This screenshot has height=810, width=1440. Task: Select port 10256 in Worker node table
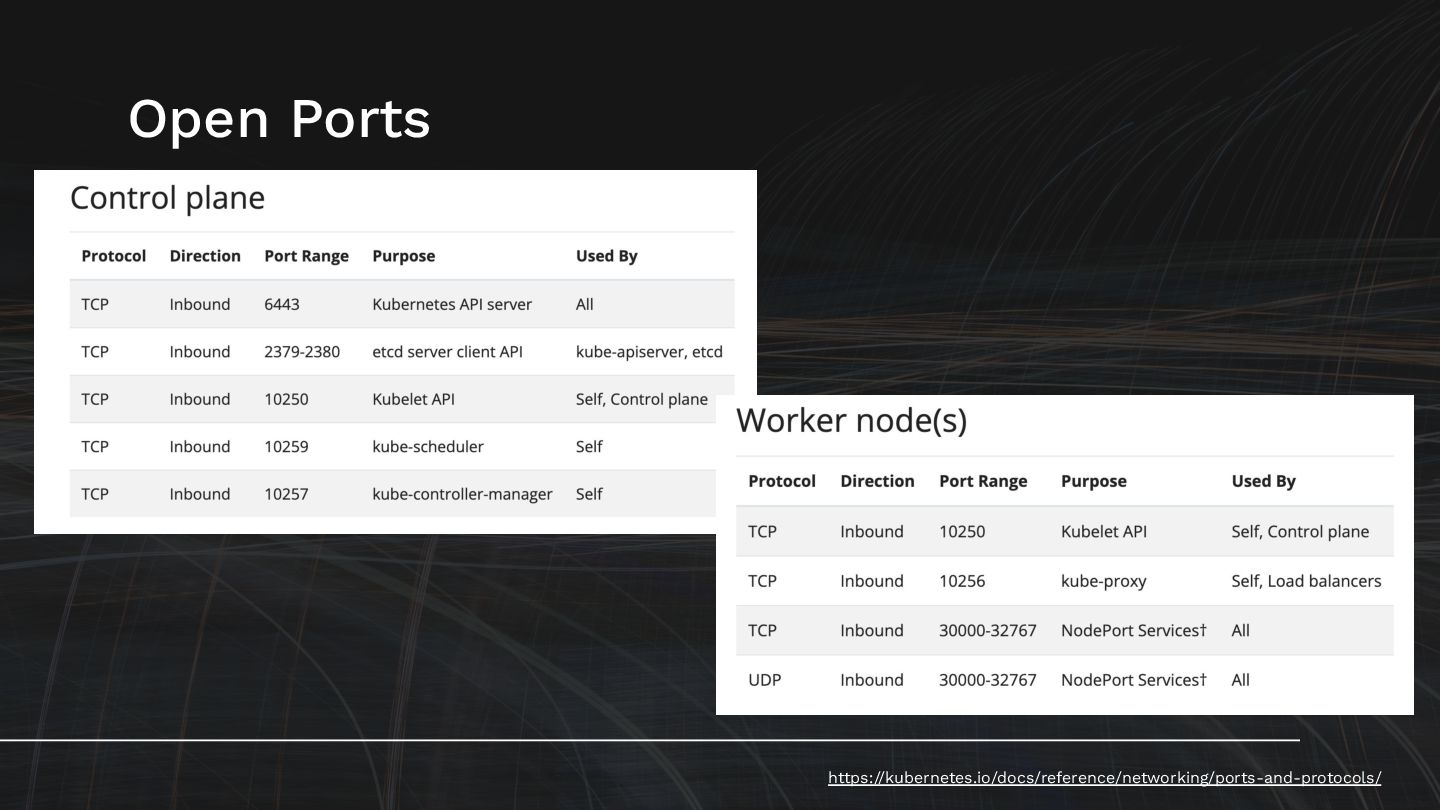pos(962,581)
